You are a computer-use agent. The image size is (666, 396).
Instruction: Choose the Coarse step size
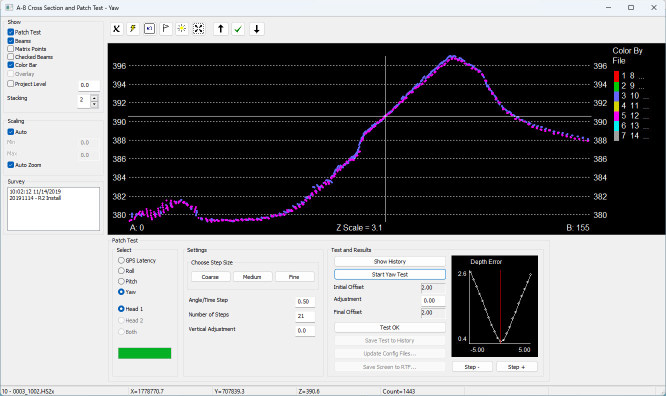(210, 277)
